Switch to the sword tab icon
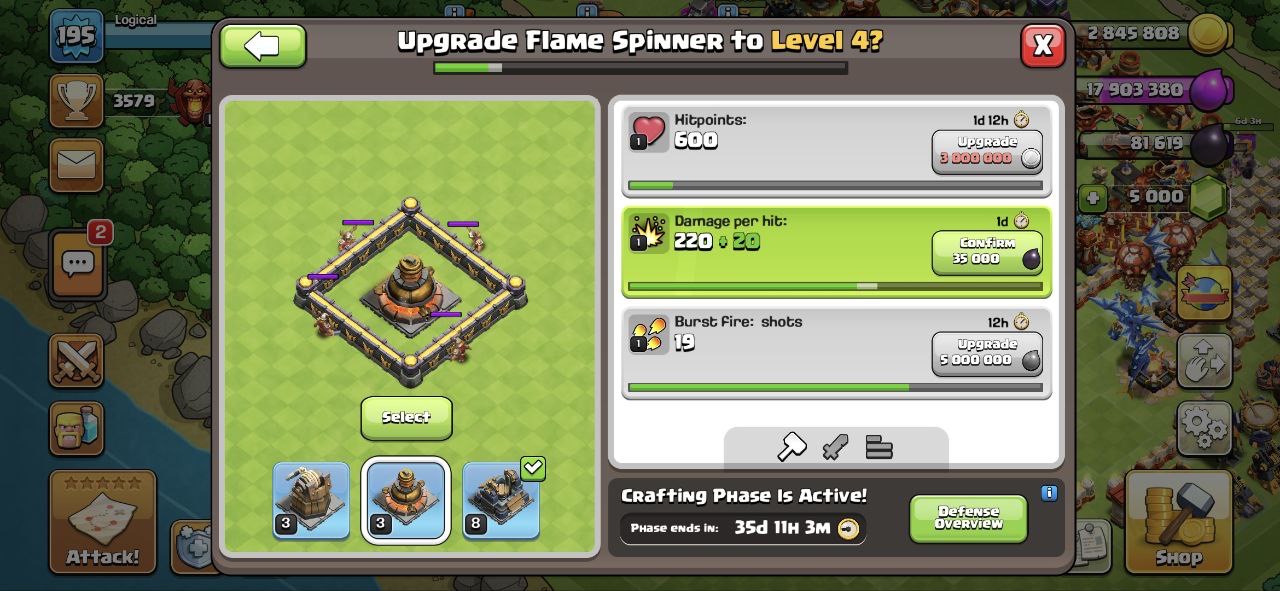Screen dimensions: 1280x591 (836, 447)
